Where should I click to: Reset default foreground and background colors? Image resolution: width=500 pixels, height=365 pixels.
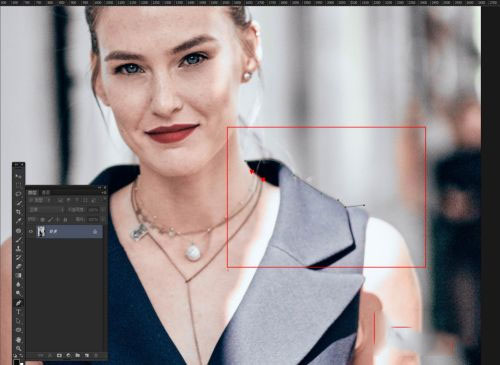[x=15, y=356]
